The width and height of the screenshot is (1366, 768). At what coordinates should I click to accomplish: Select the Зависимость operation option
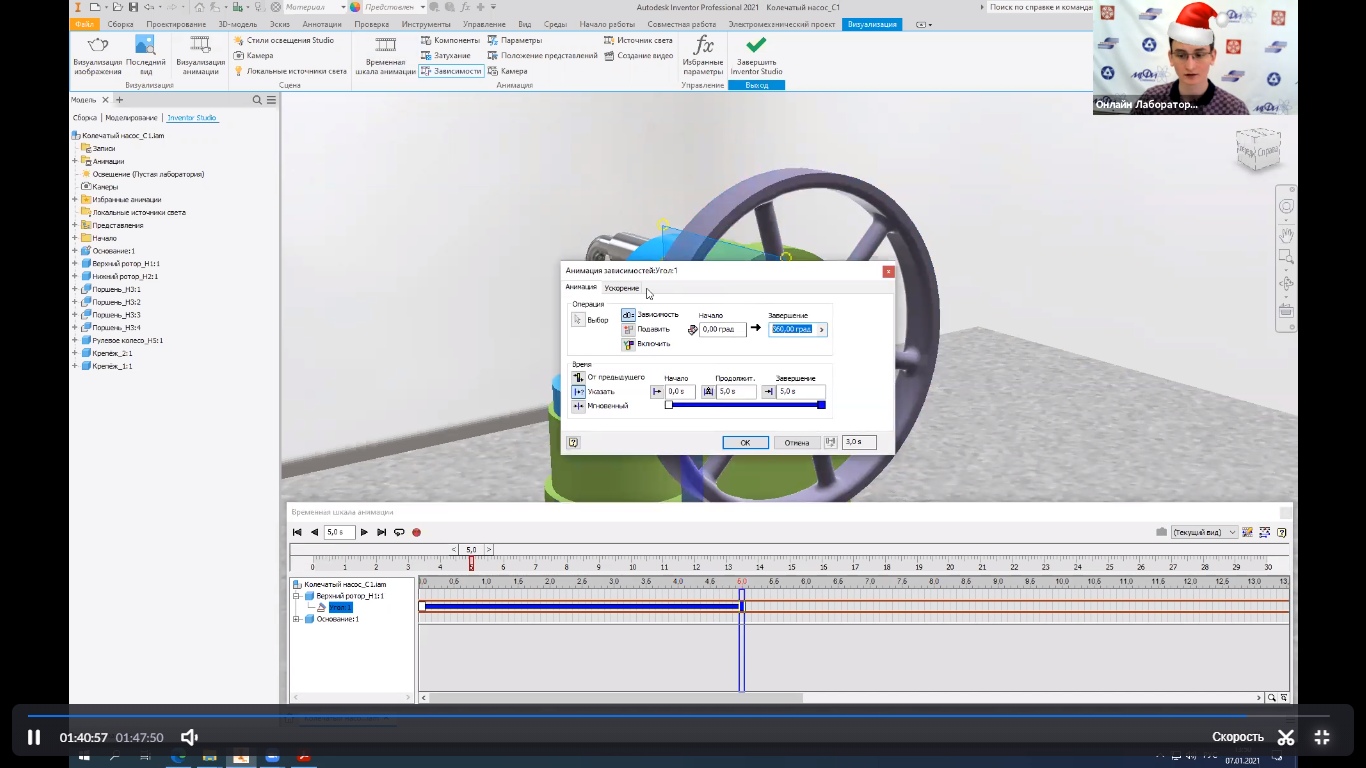pyautogui.click(x=628, y=315)
